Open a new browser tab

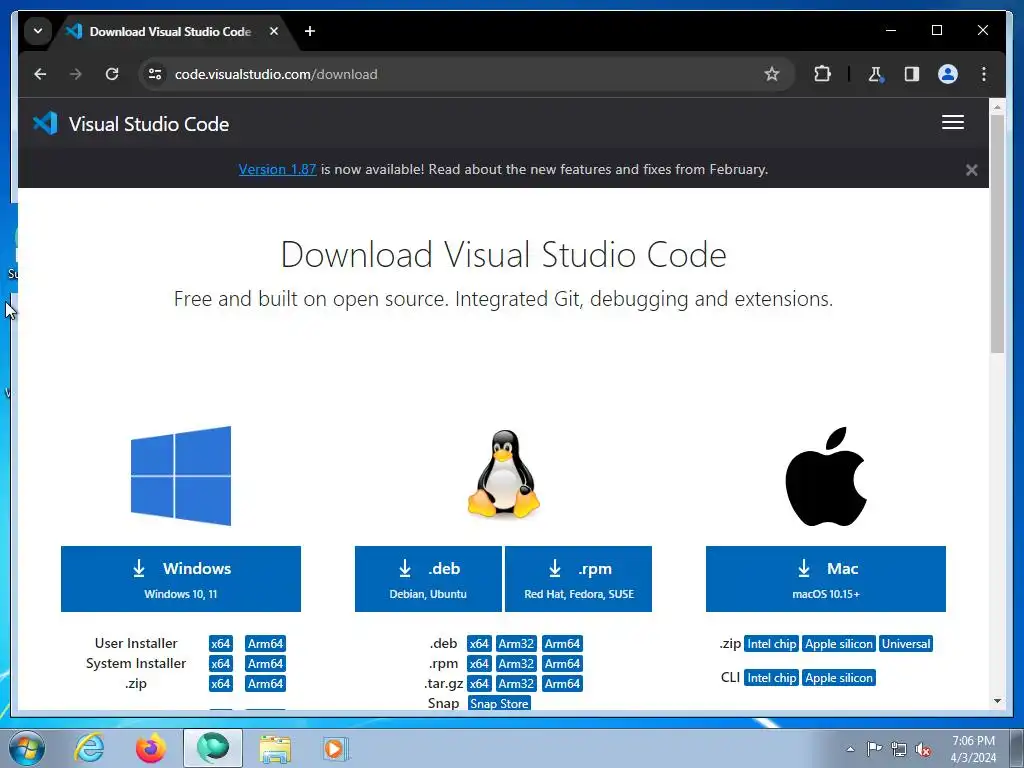(x=310, y=31)
